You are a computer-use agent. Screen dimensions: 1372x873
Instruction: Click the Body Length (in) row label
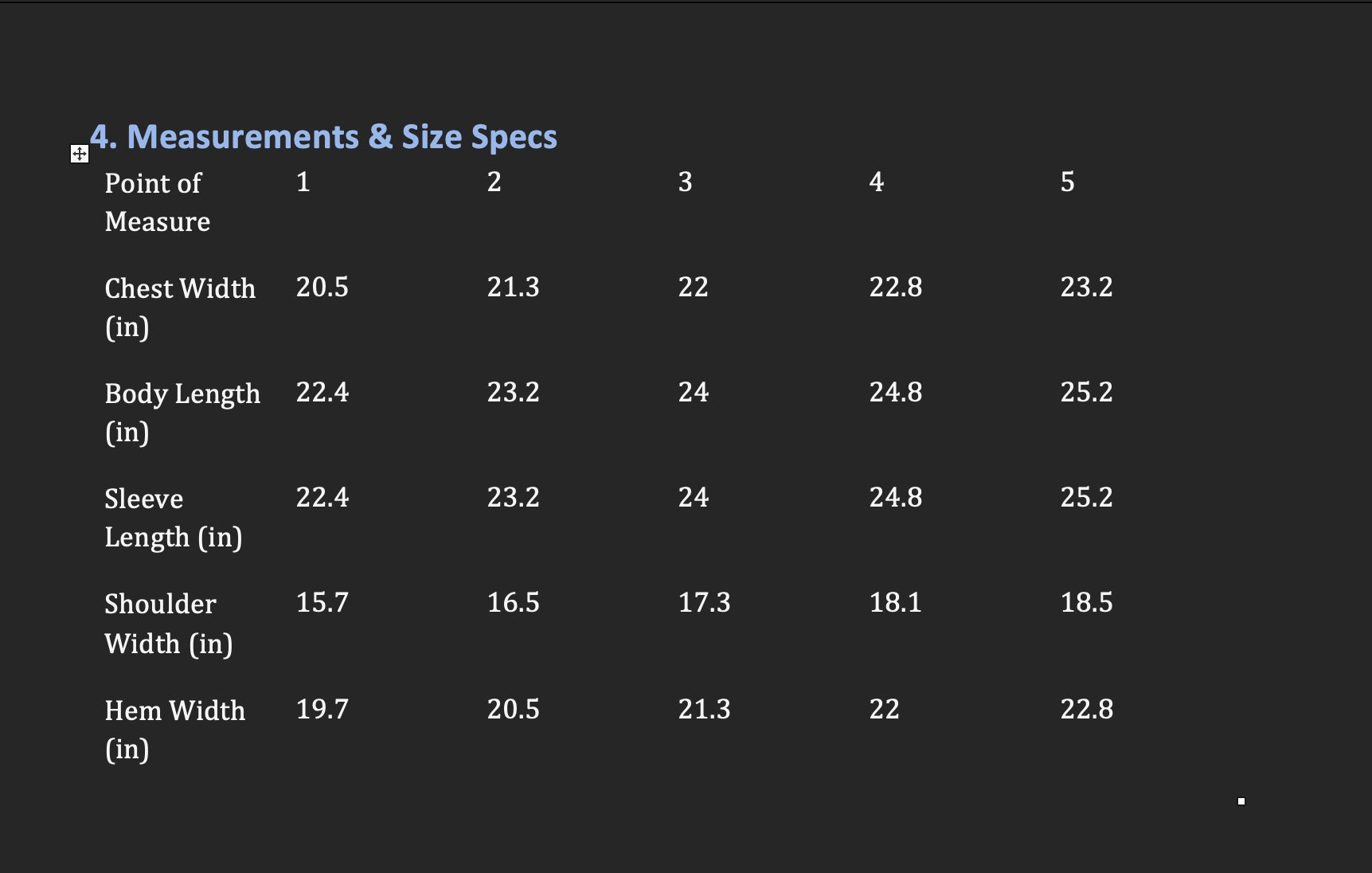click(x=182, y=412)
